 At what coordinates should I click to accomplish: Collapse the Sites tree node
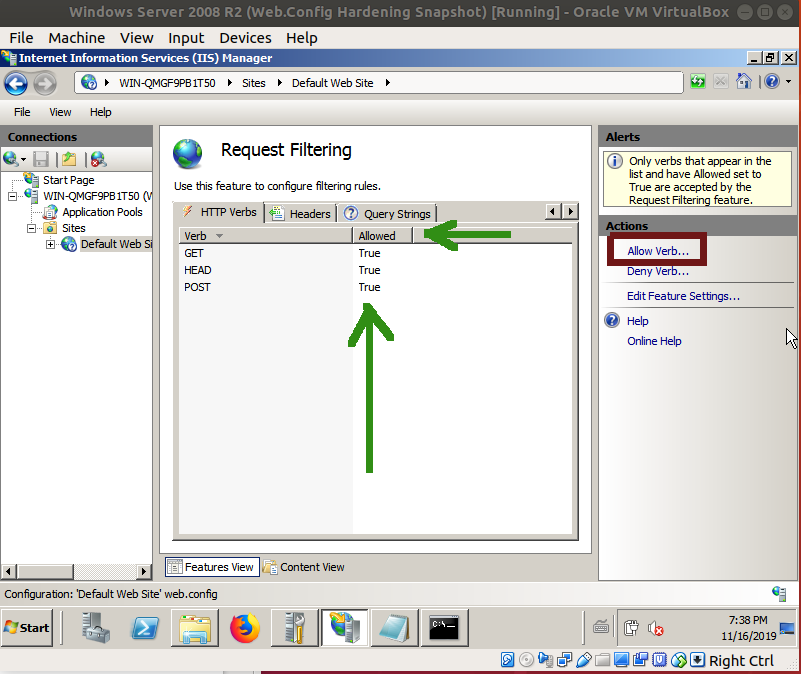(x=31, y=228)
